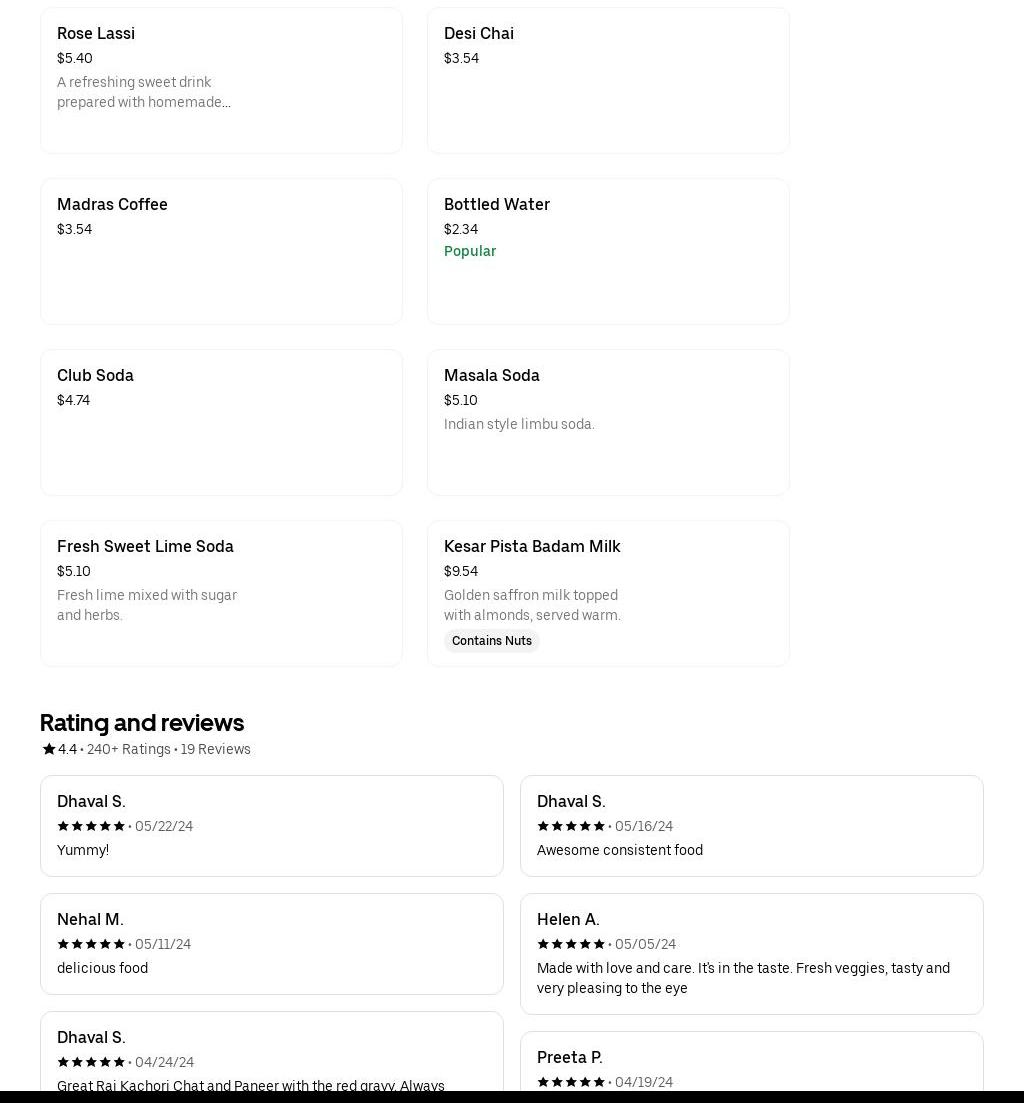This screenshot has height=1103, width=1024.
Task: Choose the Bottled Water item
Action: [x=608, y=252]
